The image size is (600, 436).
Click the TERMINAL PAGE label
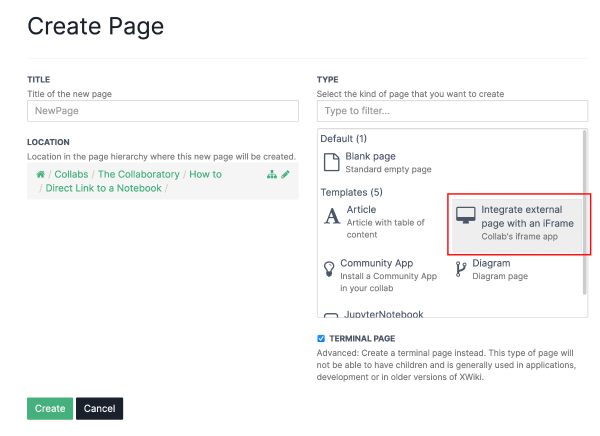(x=362, y=338)
